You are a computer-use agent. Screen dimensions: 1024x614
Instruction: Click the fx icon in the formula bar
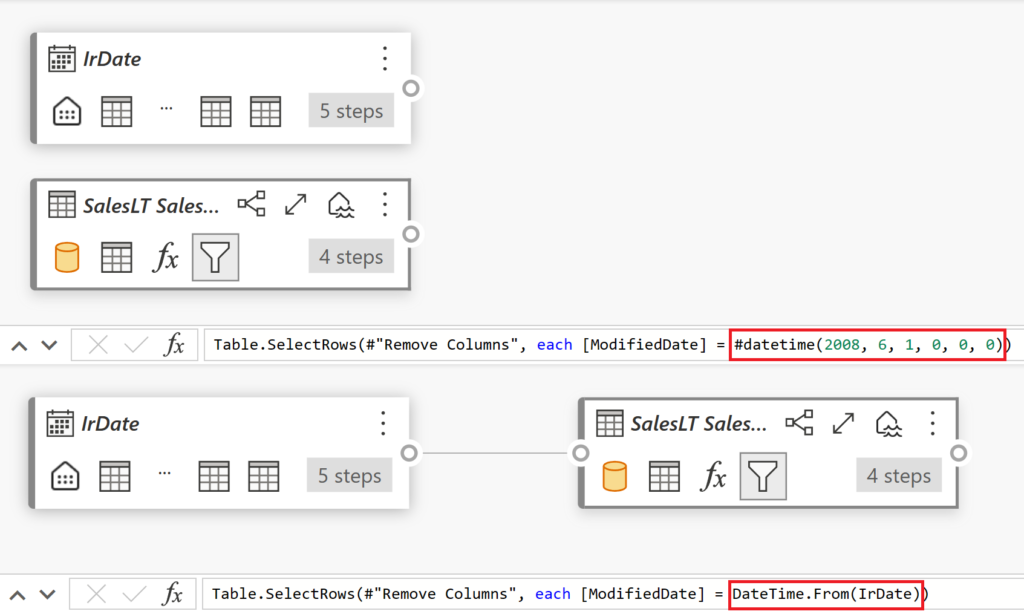pyautogui.click(x=173, y=344)
